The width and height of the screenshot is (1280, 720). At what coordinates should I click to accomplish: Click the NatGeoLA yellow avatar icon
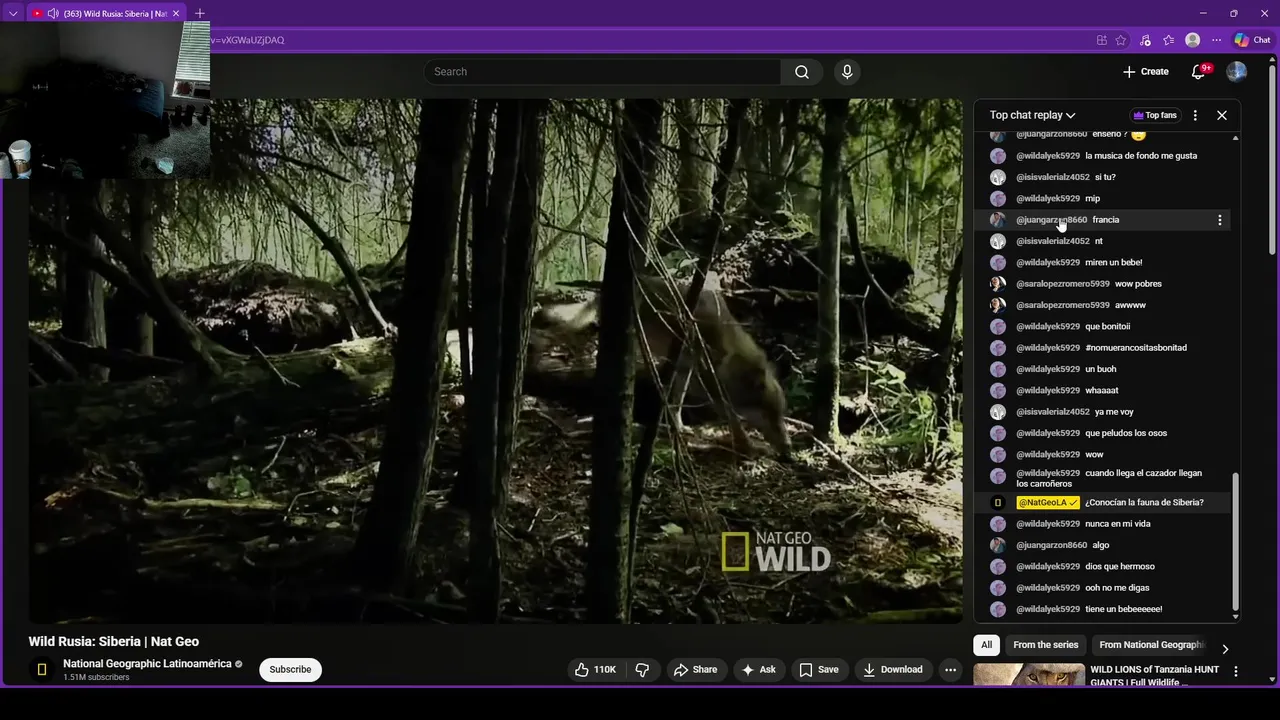998,503
